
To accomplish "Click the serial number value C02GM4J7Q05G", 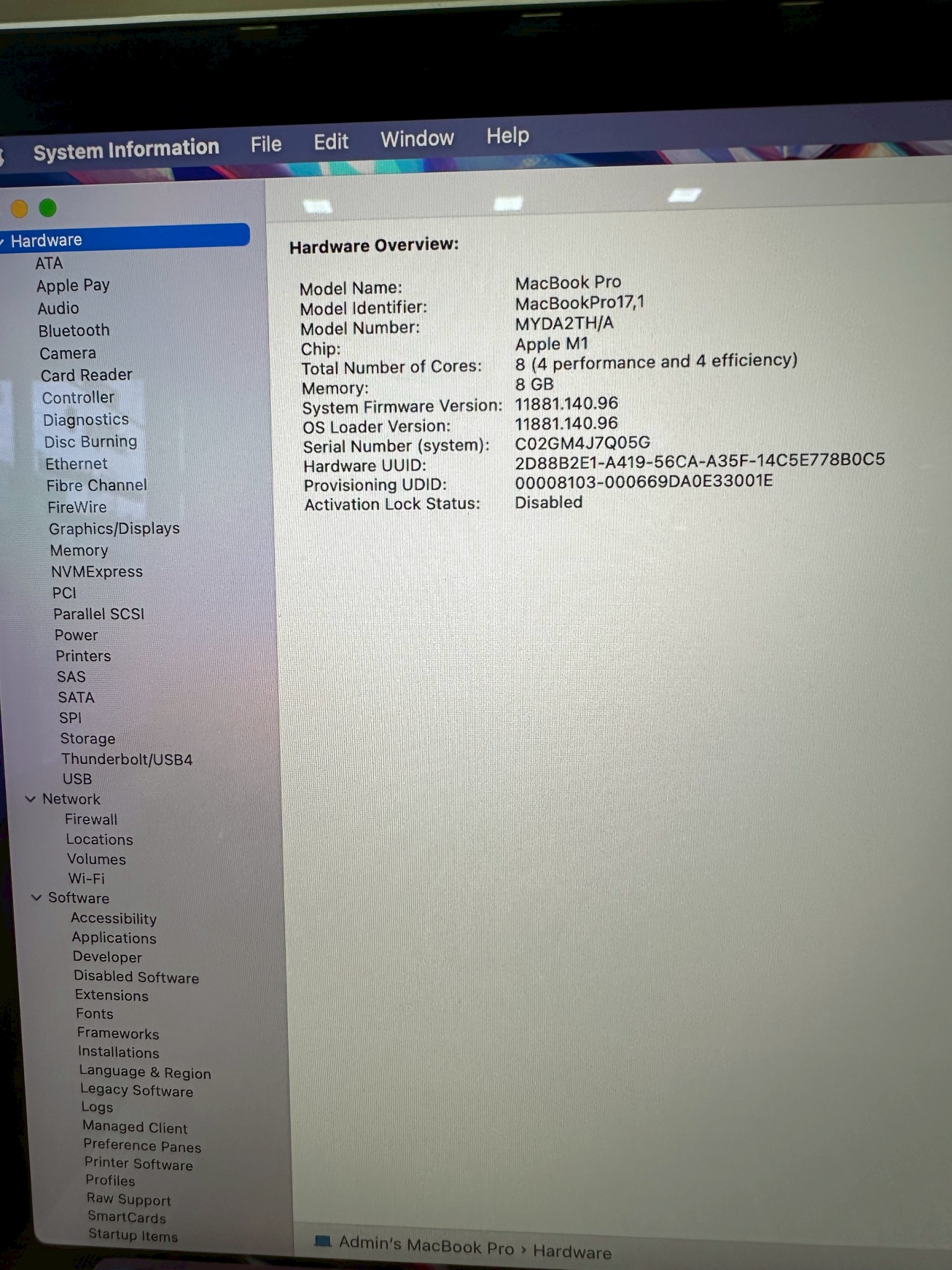I will tap(583, 443).
